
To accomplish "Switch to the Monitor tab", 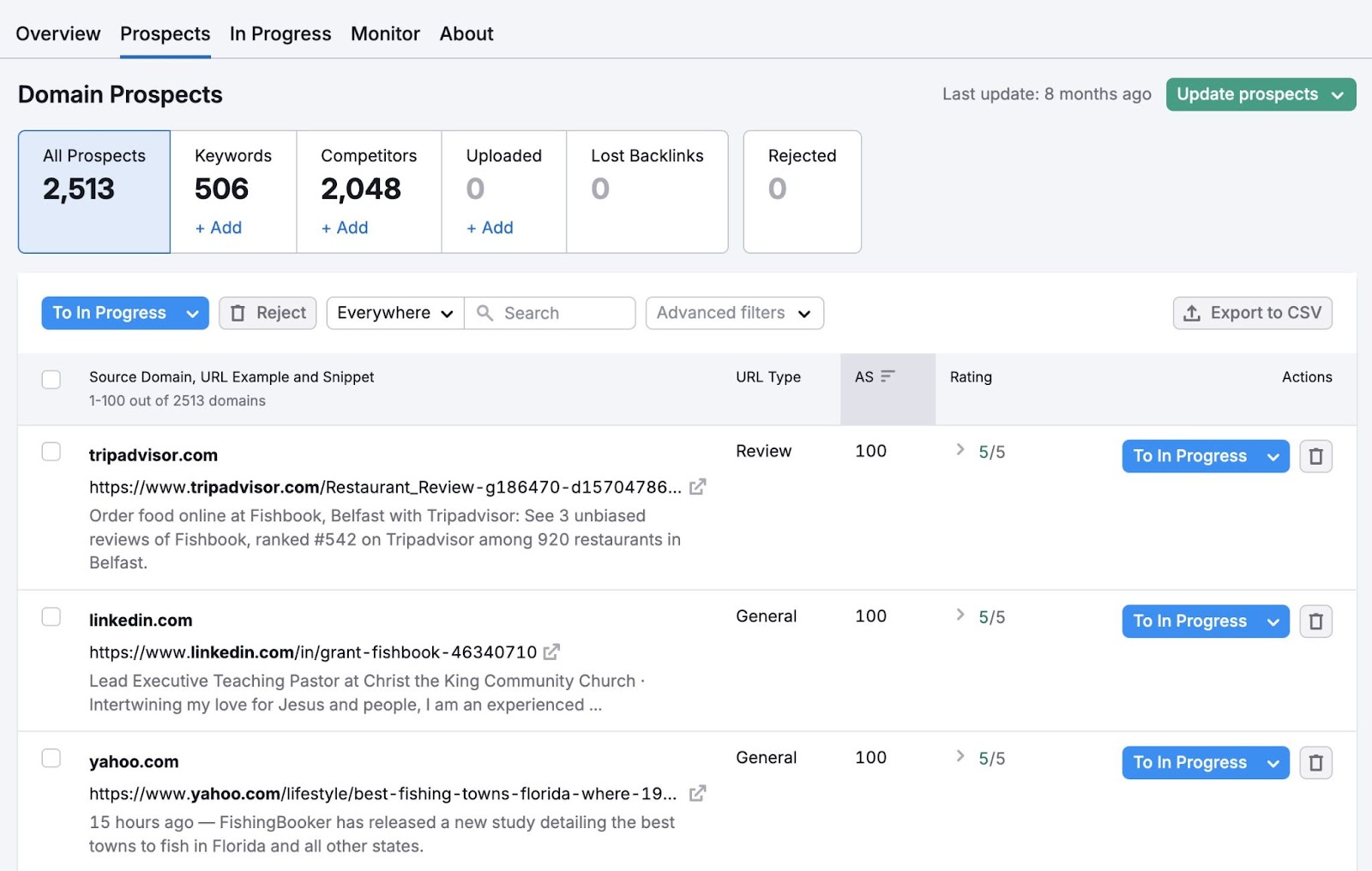I will [384, 33].
